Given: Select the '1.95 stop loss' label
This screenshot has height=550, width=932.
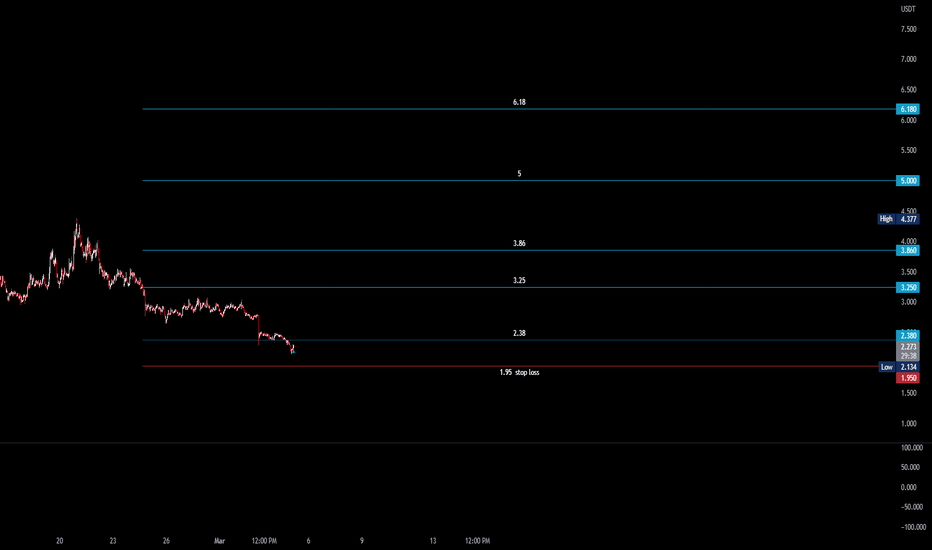Looking at the screenshot, I should click(519, 372).
